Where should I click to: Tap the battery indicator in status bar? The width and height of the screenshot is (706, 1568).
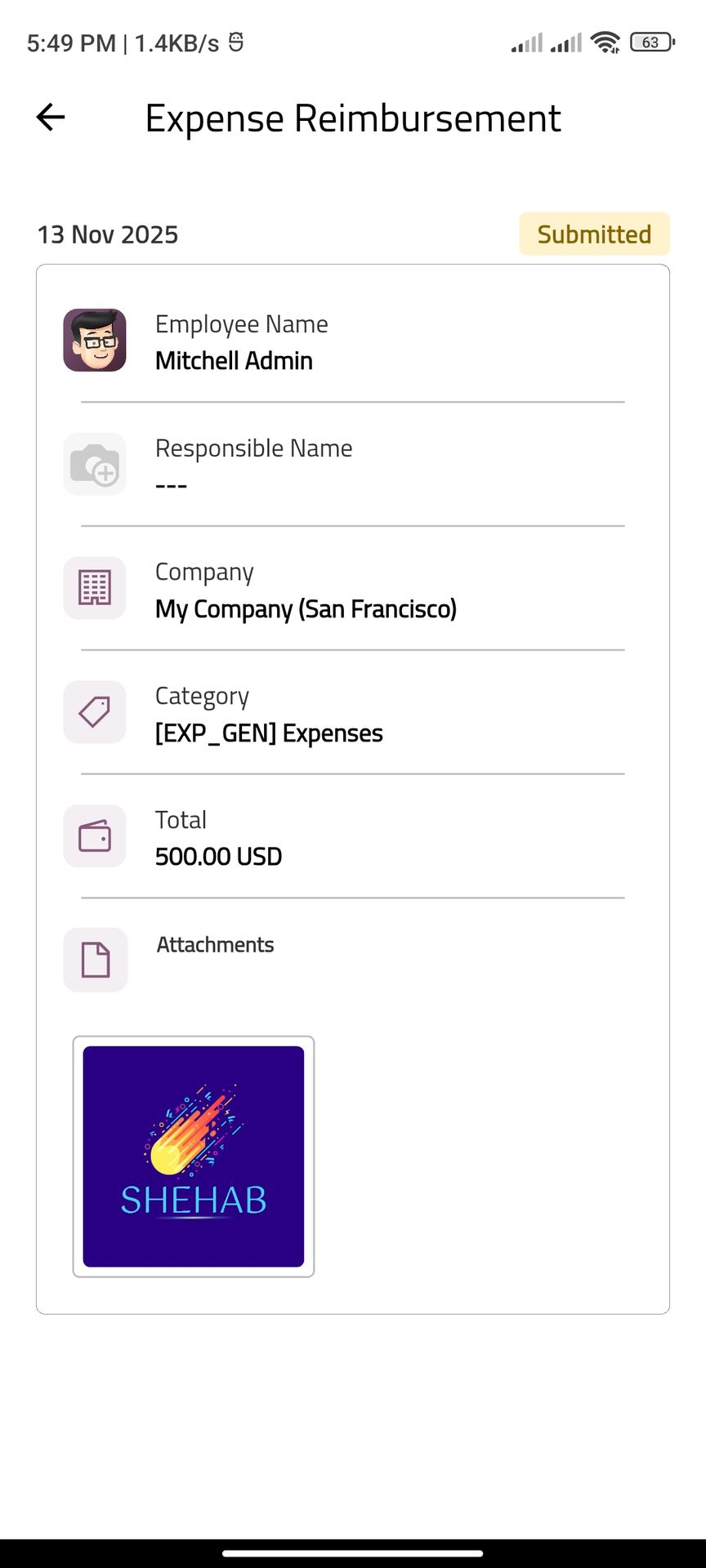click(x=652, y=42)
